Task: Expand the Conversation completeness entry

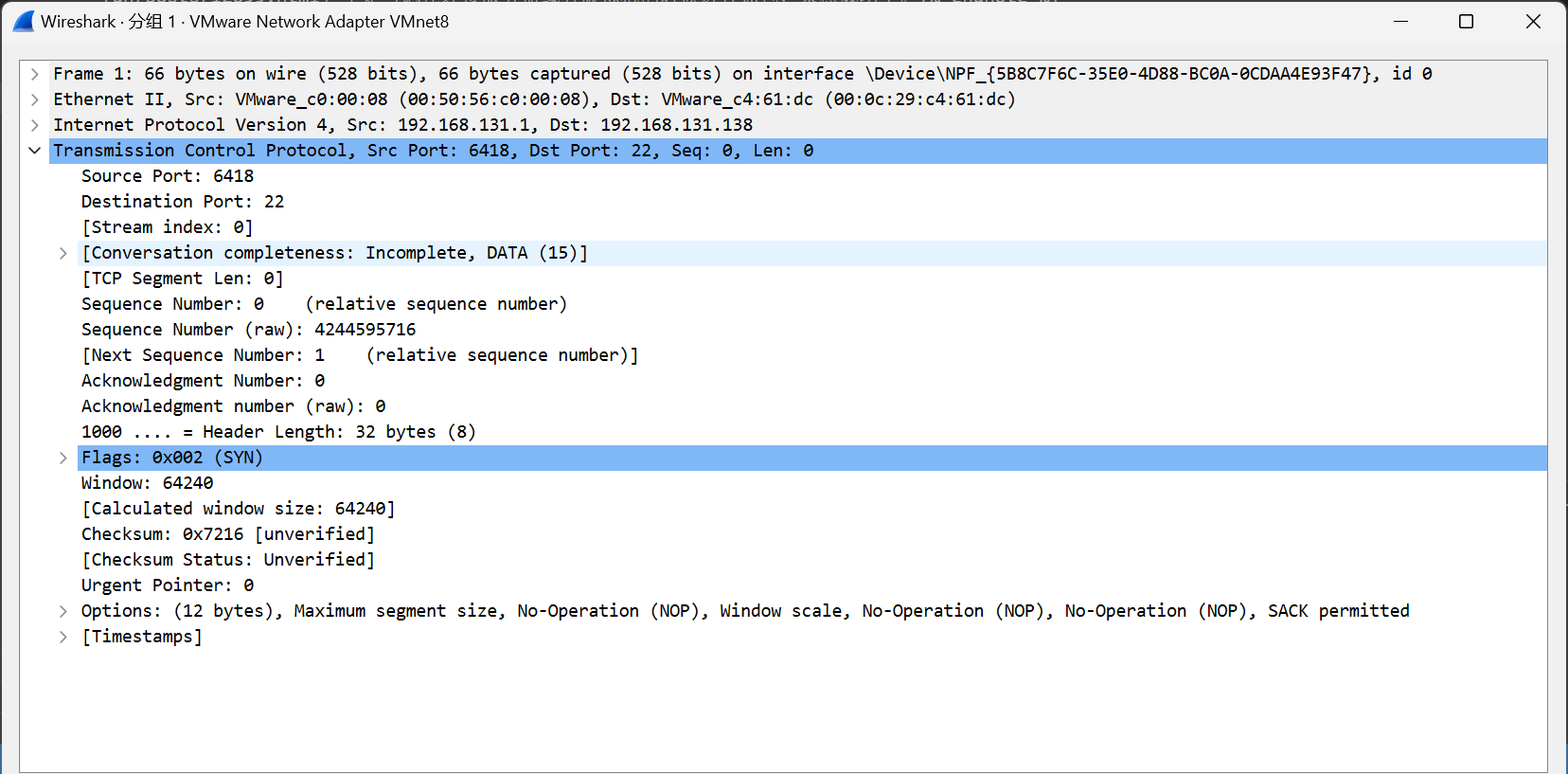Action: [63, 253]
